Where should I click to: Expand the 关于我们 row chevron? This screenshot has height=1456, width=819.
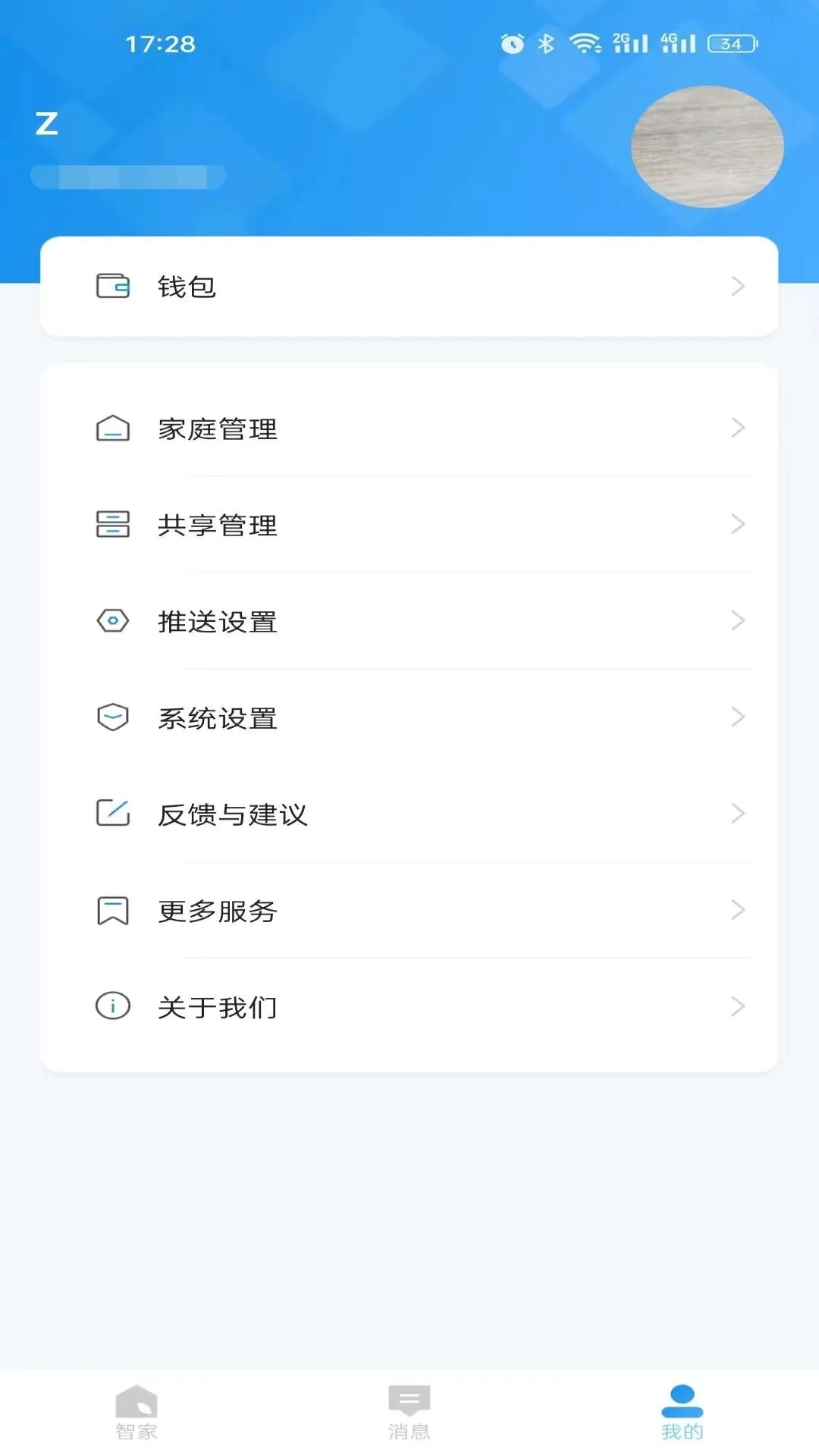tap(737, 1006)
